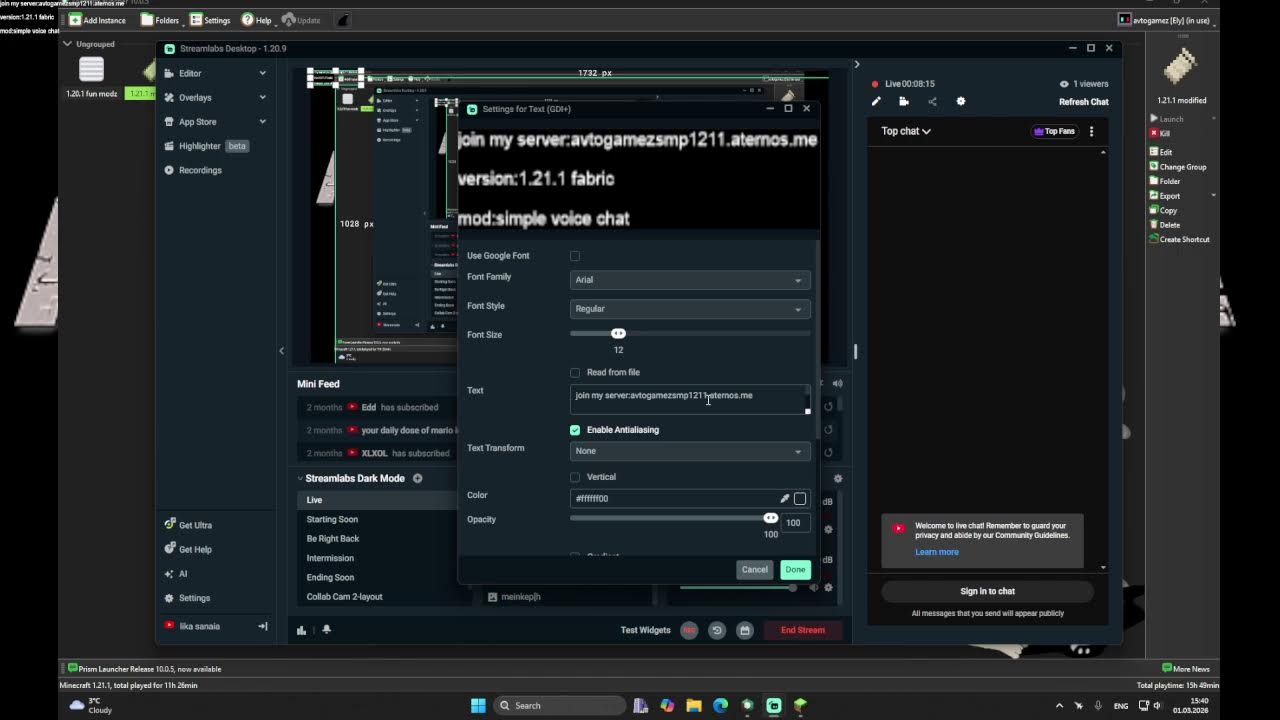Image resolution: width=1280 pixels, height=720 pixels.
Task: Open Microsoft Edge from the taskbar
Action: (721, 705)
